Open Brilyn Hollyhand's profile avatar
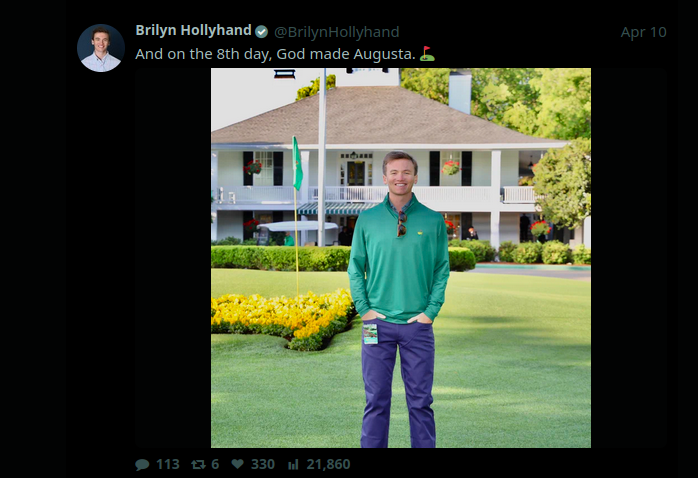 pyautogui.click(x=101, y=48)
